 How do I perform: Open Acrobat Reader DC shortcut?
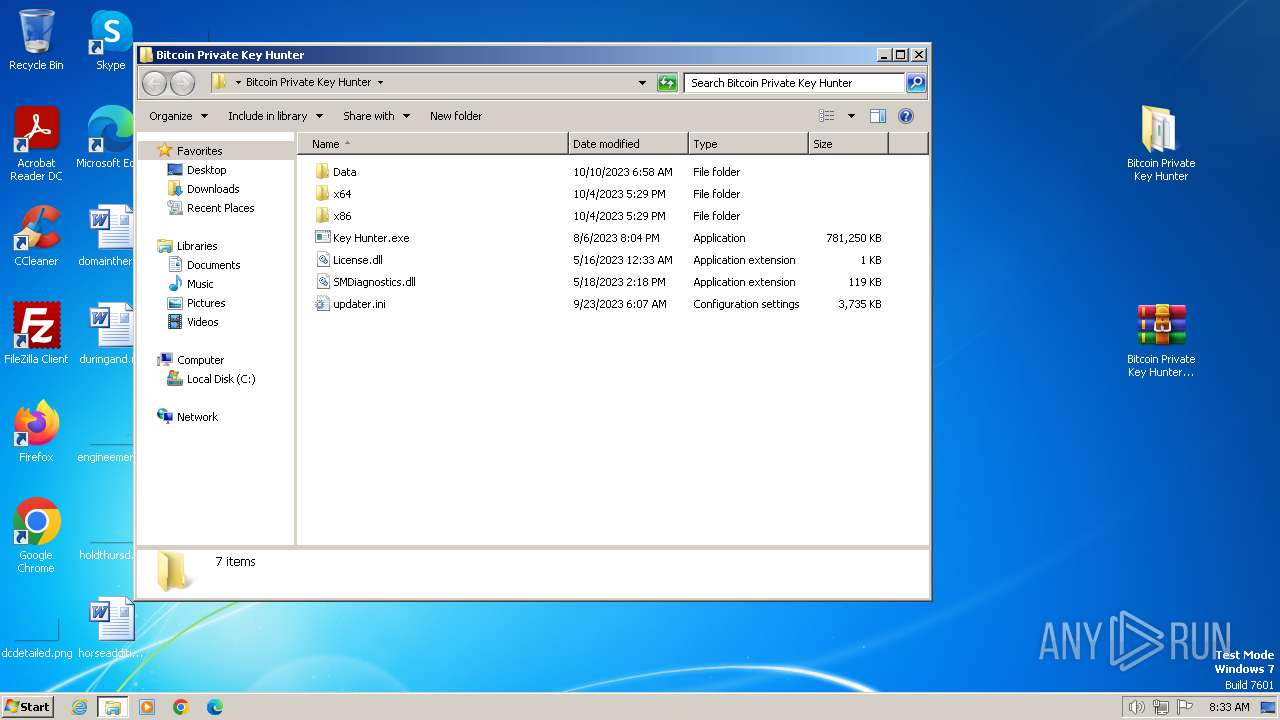(x=36, y=144)
